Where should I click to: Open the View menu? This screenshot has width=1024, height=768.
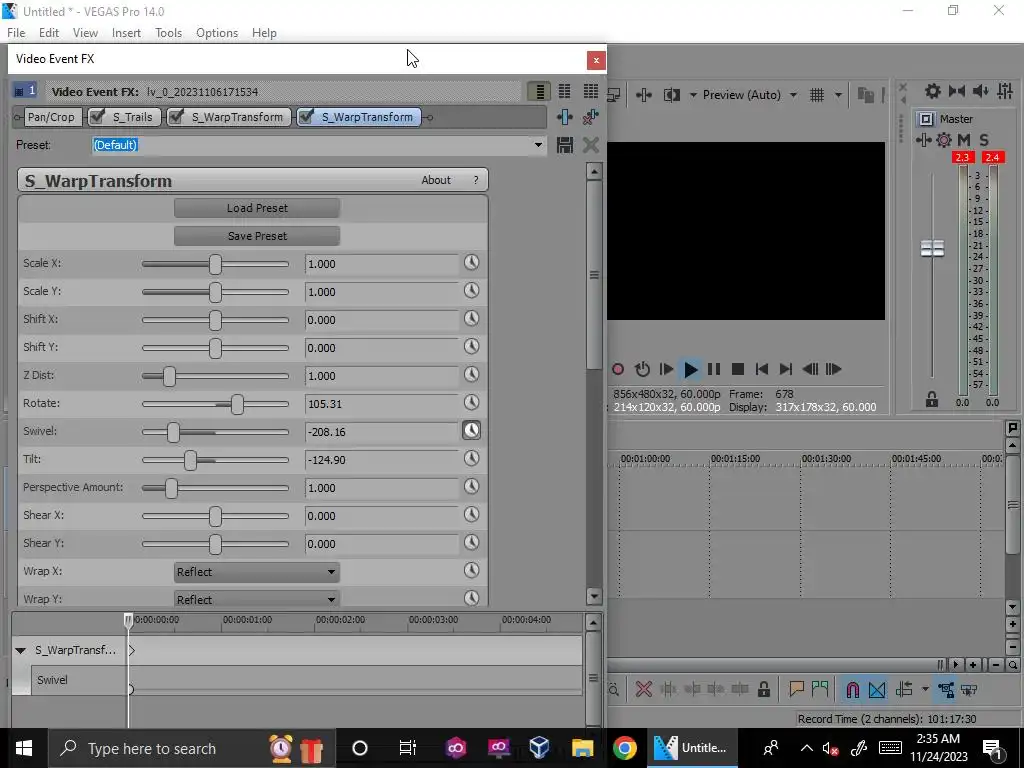tap(85, 33)
